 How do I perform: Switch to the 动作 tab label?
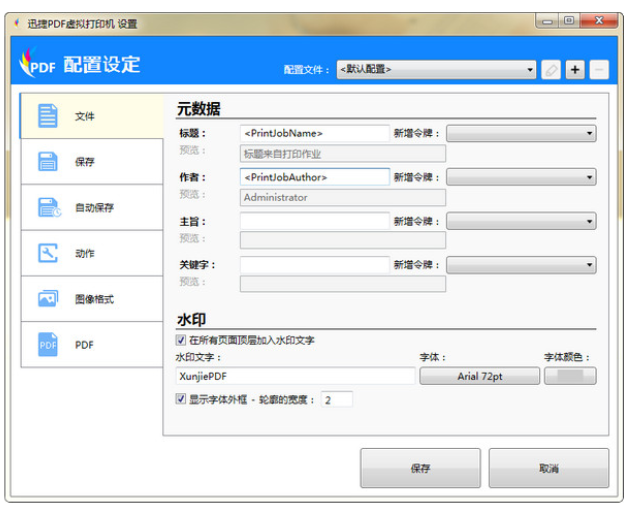coord(85,253)
